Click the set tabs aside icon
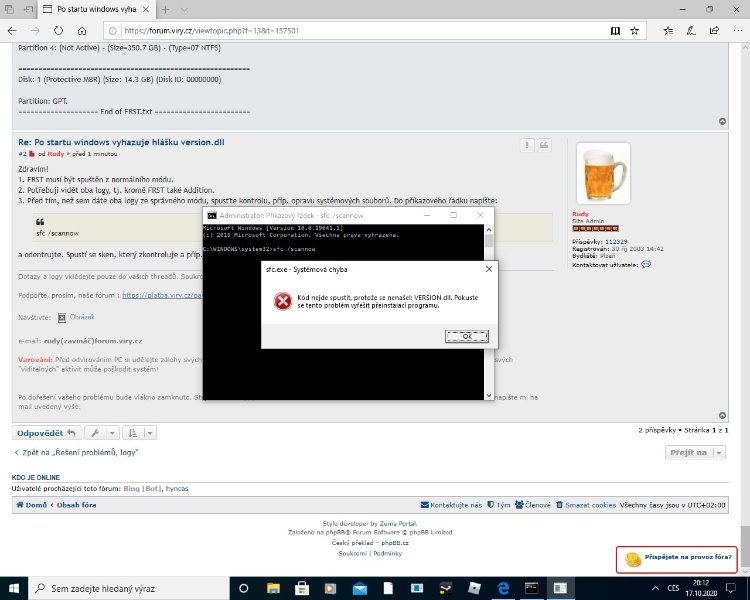The width and height of the screenshot is (750, 600). point(29,9)
